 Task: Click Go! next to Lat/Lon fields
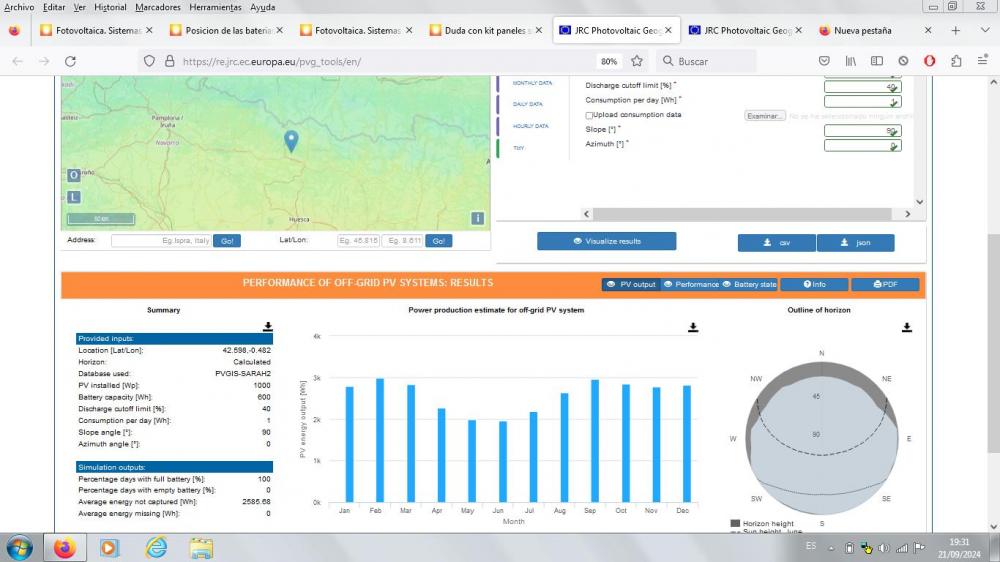(439, 241)
